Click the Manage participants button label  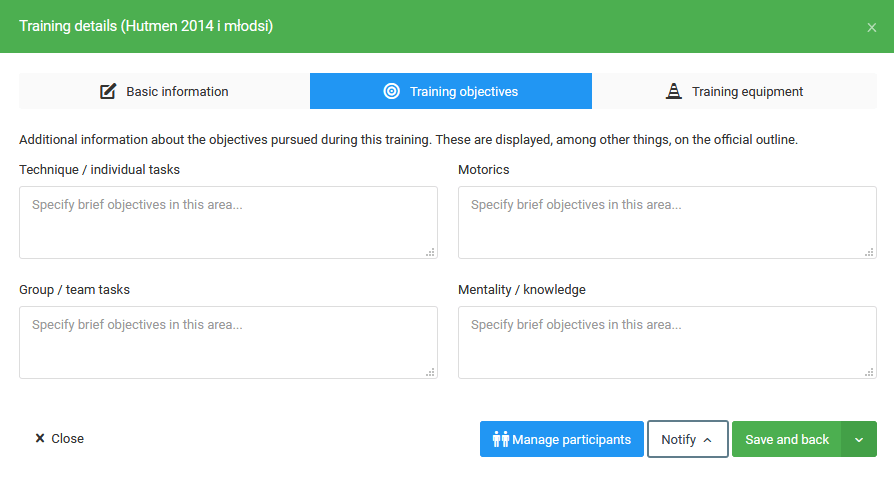tap(571, 439)
